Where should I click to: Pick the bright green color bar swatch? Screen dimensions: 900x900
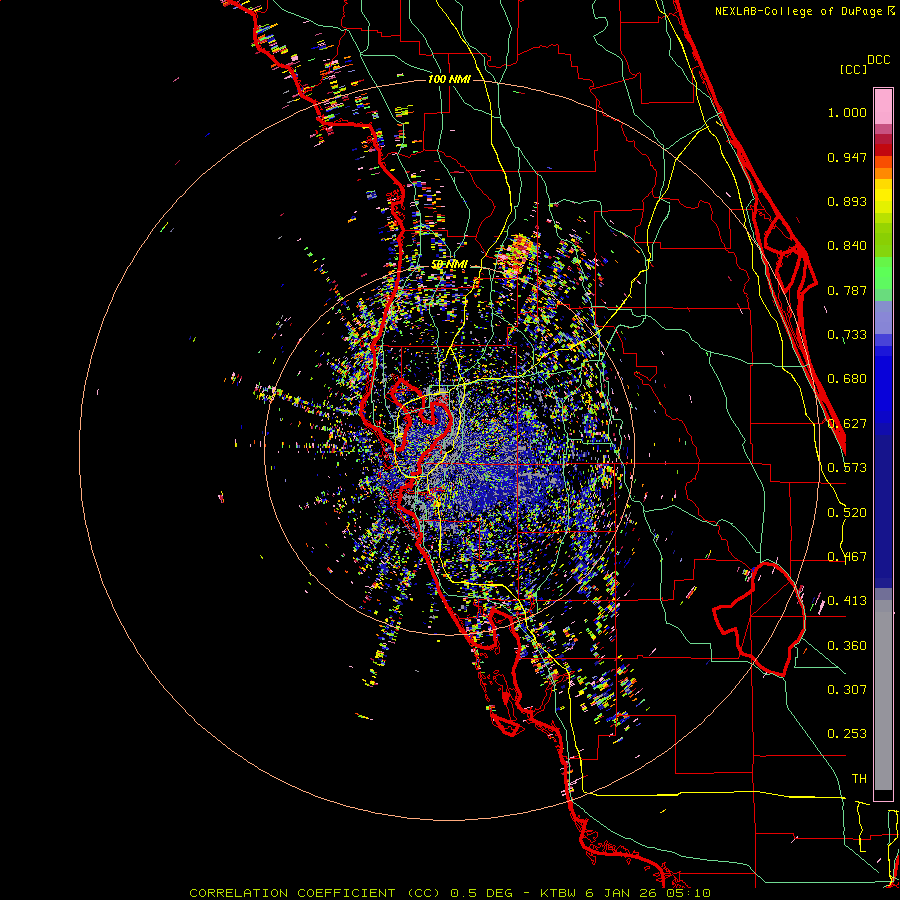click(883, 273)
